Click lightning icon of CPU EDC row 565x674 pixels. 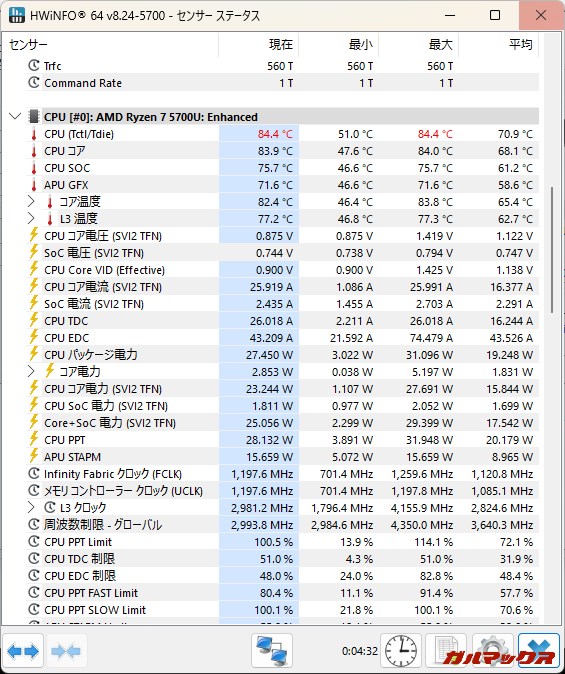coord(34,338)
